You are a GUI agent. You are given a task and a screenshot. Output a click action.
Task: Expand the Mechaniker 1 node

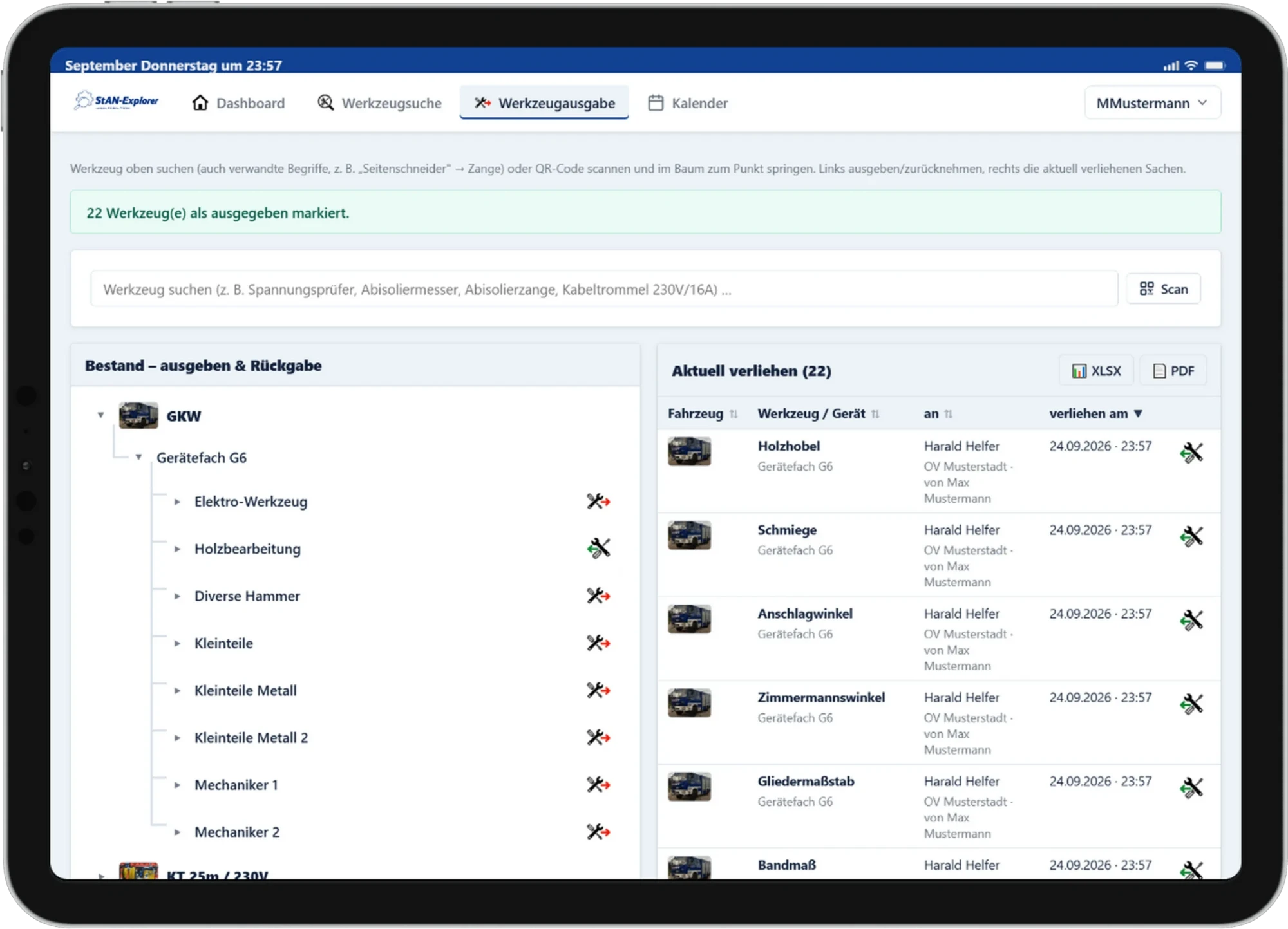[177, 785]
